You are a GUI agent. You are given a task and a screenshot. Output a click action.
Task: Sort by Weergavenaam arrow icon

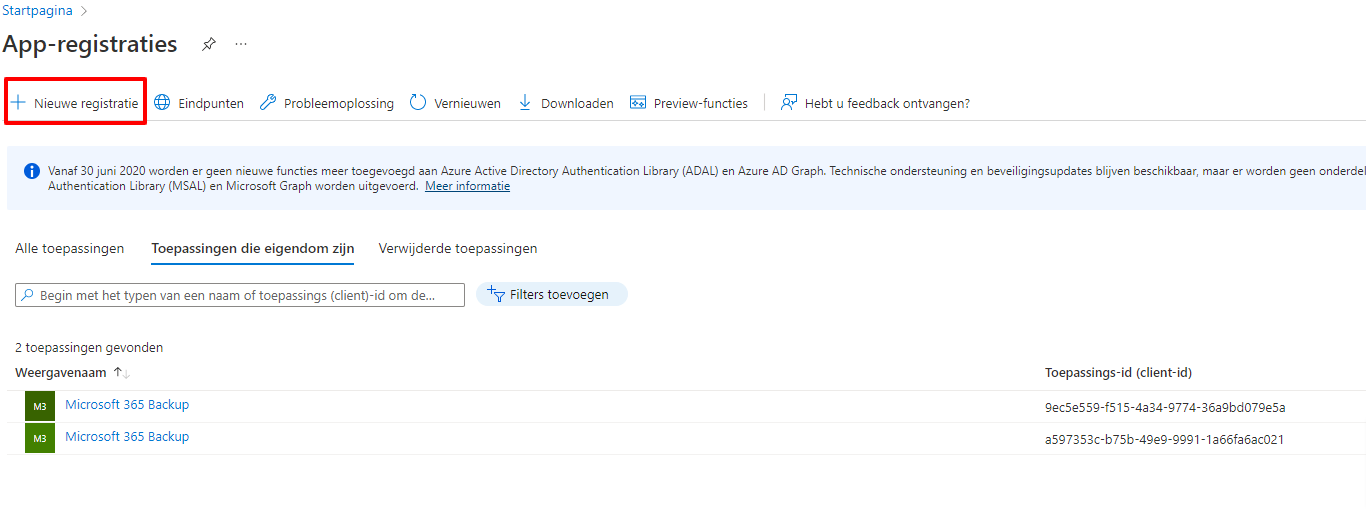point(122,373)
